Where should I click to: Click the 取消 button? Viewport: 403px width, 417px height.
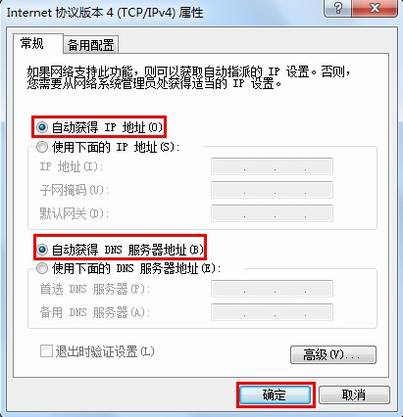pyautogui.click(x=354, y=395)
